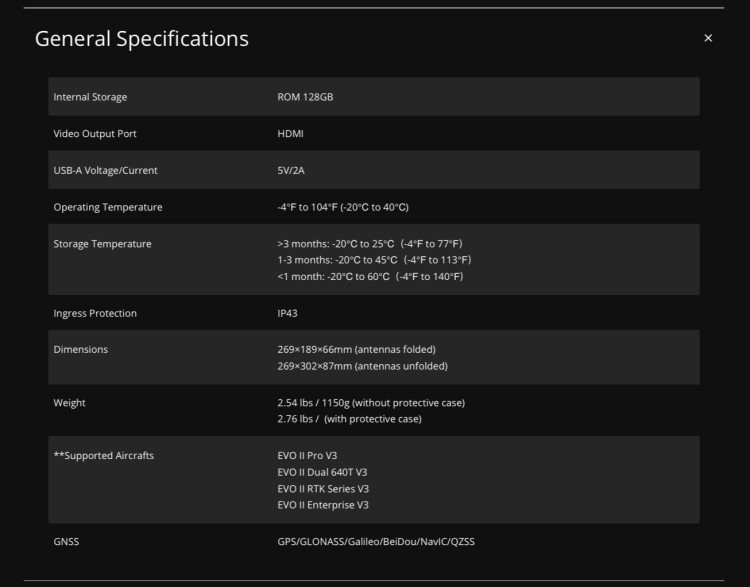Image resolution: width=750 pixels, height=587 pixels.
Task: Click the HDMI value text
Action: click(290, 134)
